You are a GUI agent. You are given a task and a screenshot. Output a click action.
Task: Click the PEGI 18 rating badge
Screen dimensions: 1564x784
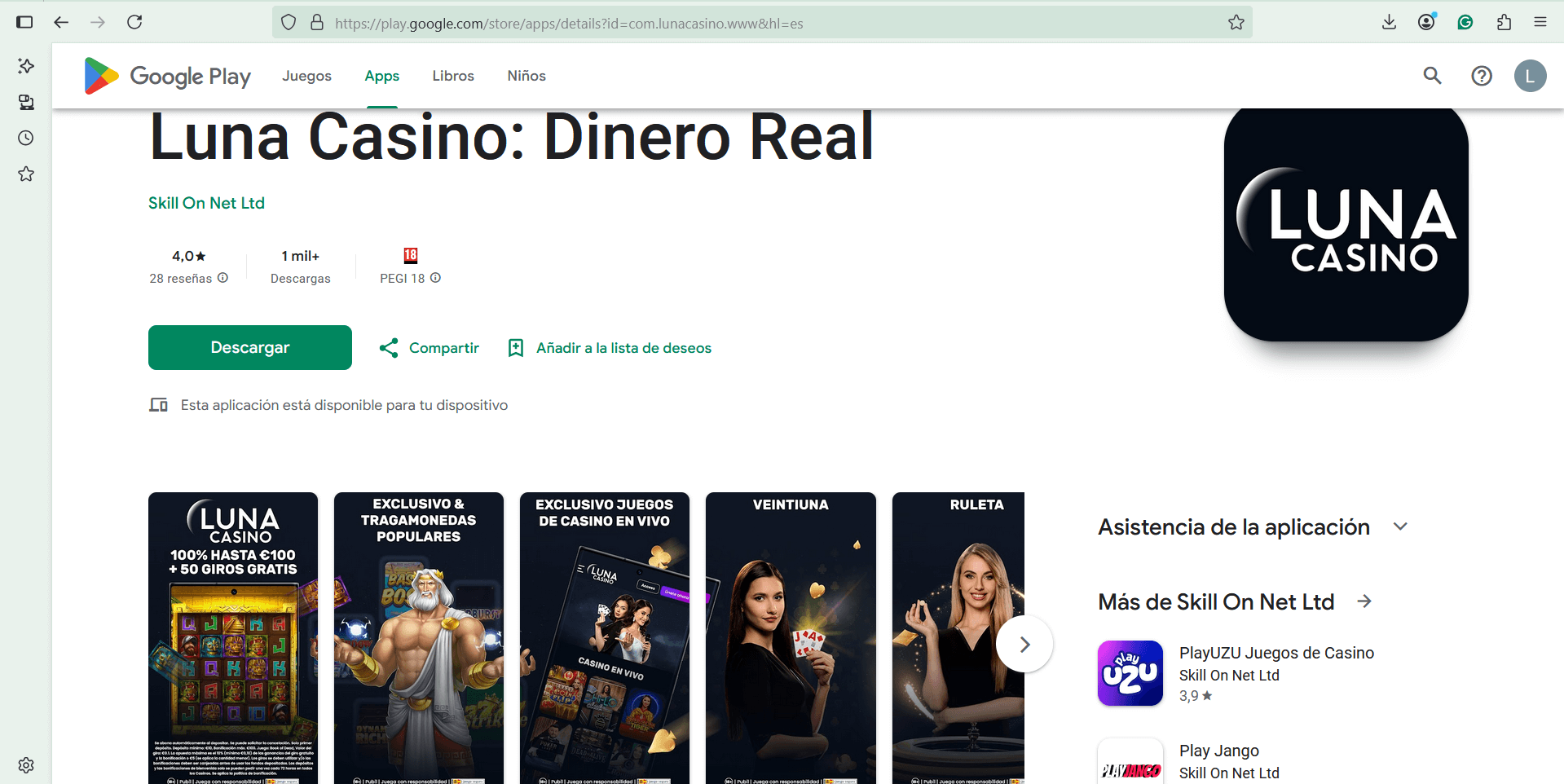pos(411,255)
